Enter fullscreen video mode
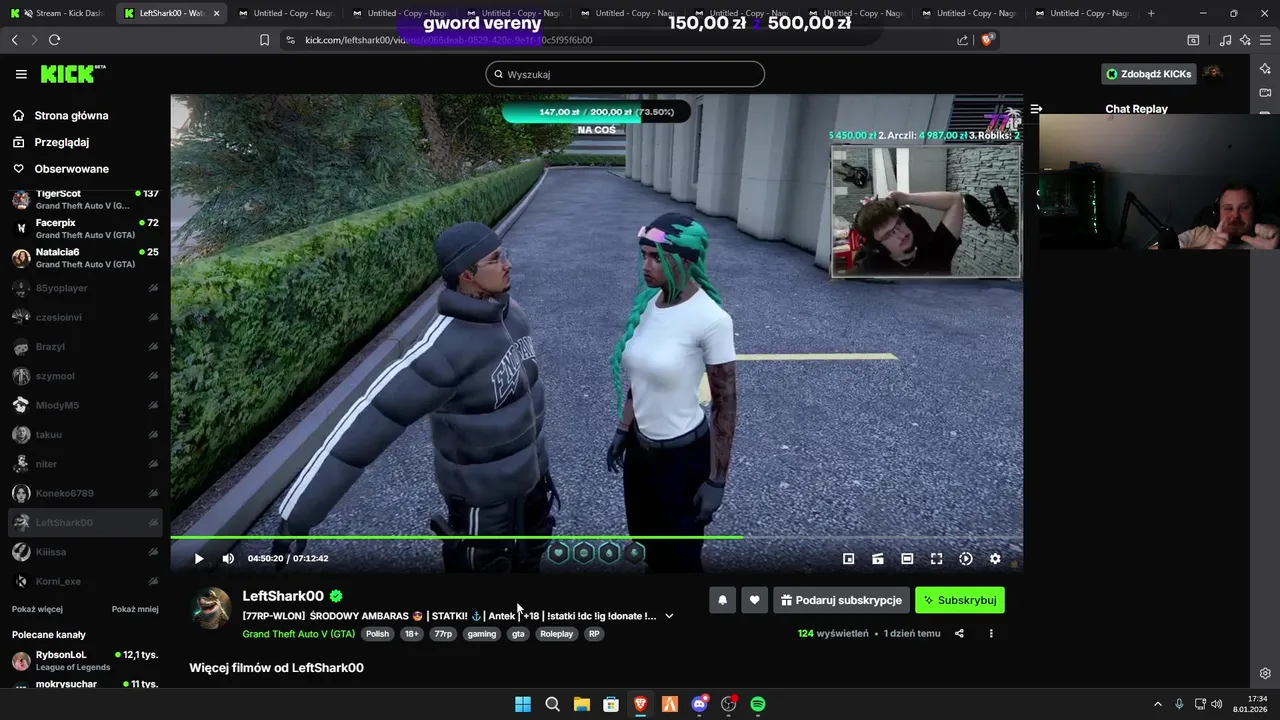 [936, 559]
